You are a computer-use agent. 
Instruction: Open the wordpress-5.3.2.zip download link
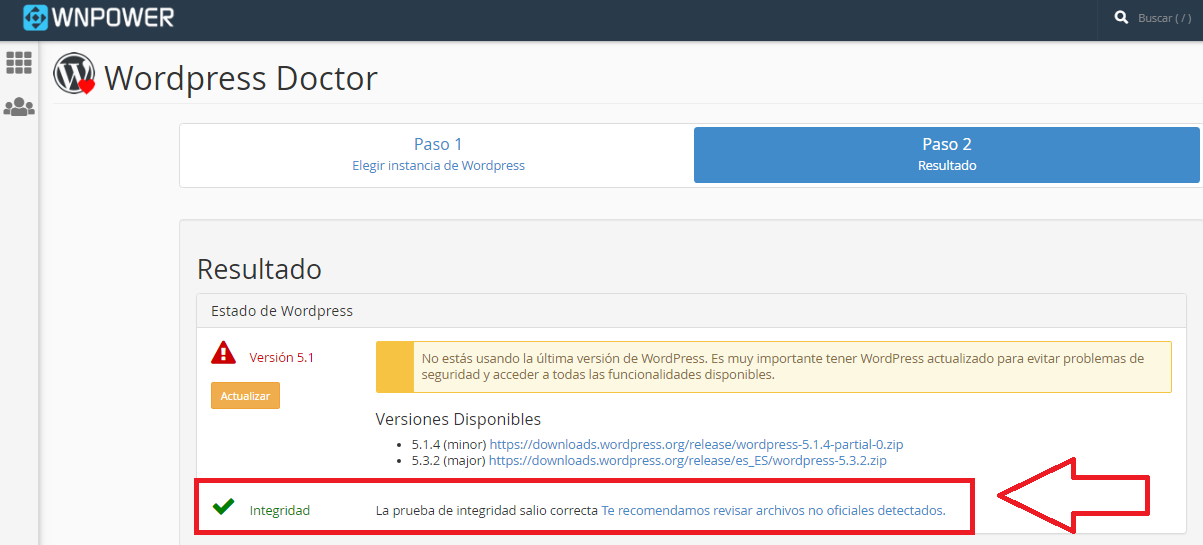click(687, 461)
